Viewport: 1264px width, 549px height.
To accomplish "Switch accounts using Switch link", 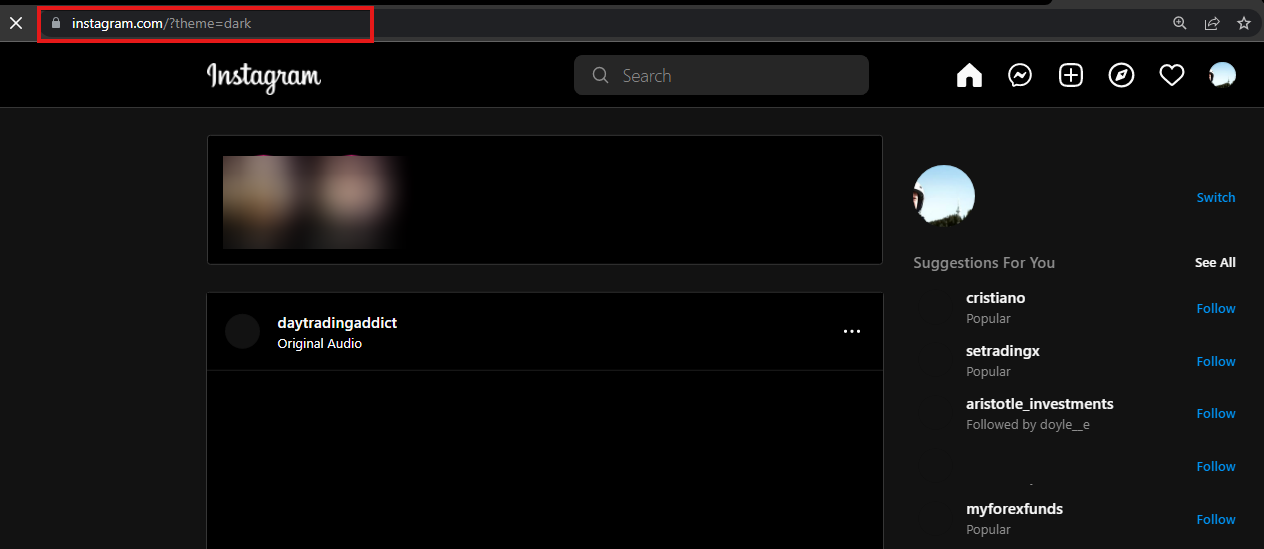I will 1216,197.
